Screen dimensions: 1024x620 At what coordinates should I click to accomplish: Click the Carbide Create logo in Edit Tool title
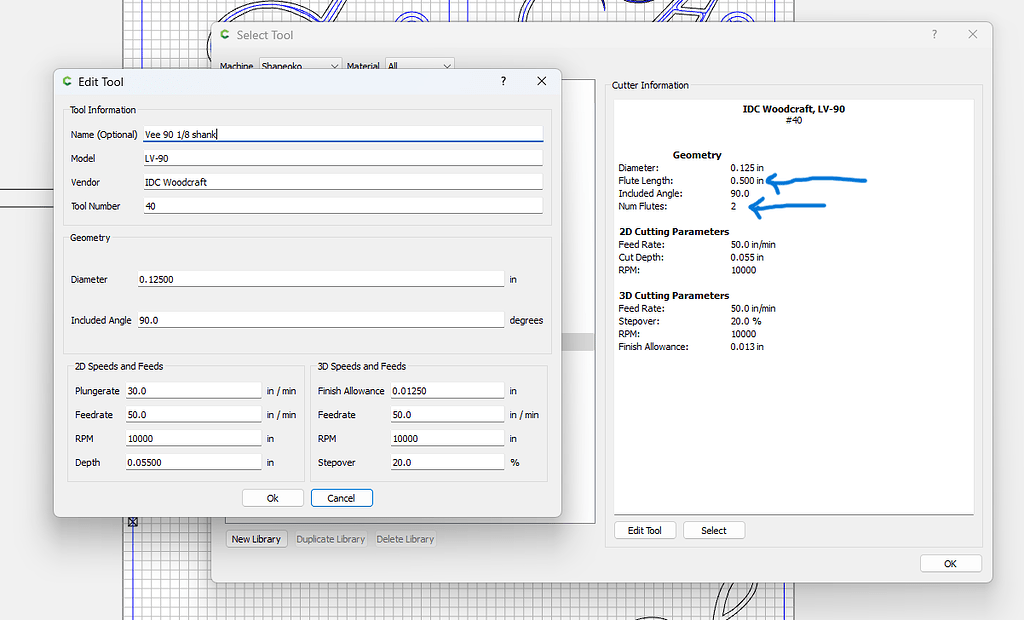click(66, 82)
